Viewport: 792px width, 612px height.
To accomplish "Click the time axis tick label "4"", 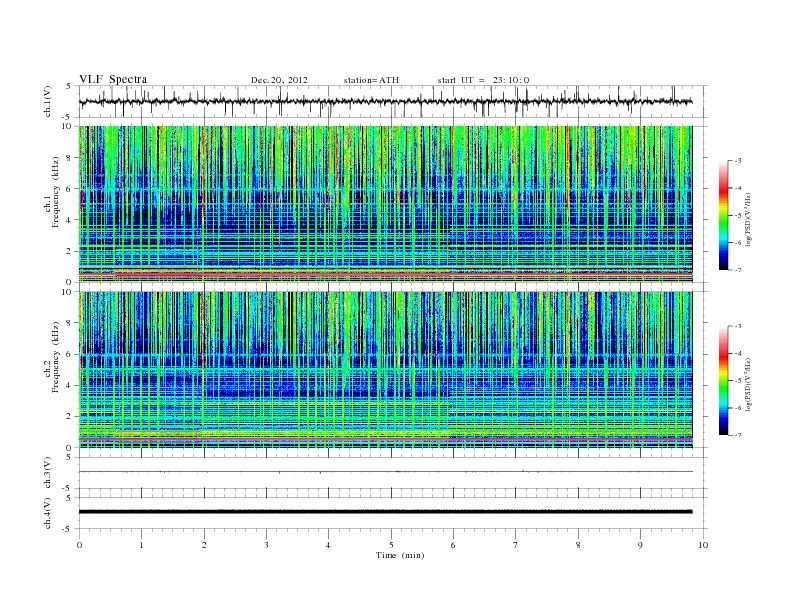I will pos(328,545).
